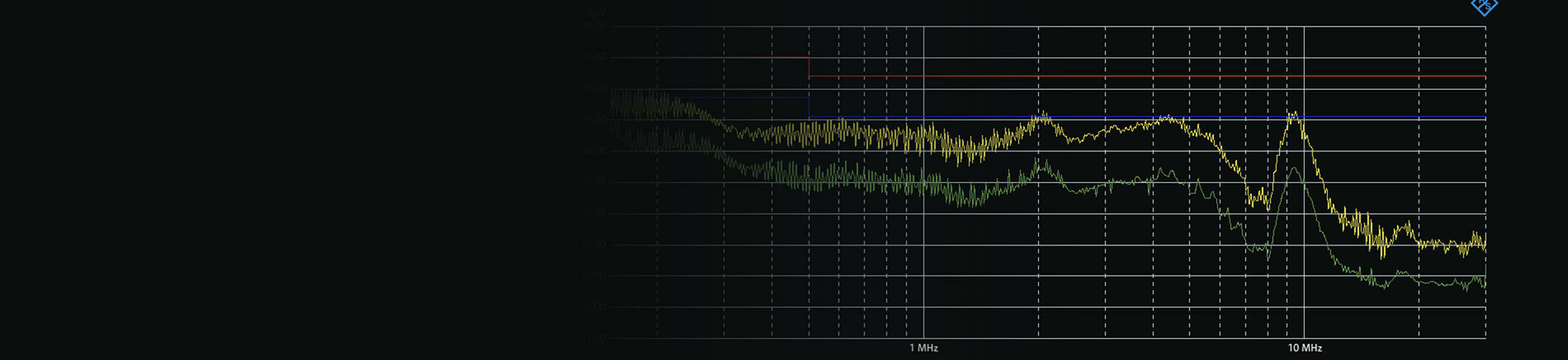The height and width of the screenshot is (360, 1568).
Task: Click the green trace peak near 10 MHz
Action: pyautogui.click(x=1294, y=169)
